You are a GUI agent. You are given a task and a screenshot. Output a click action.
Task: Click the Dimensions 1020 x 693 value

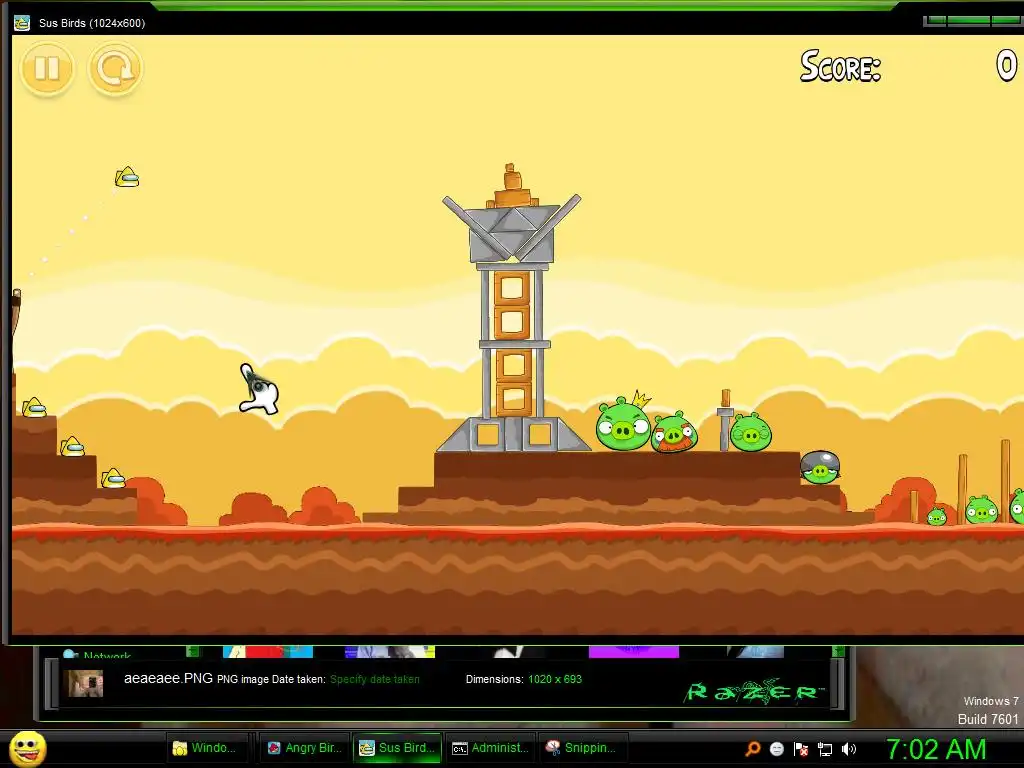pos(555,679)
